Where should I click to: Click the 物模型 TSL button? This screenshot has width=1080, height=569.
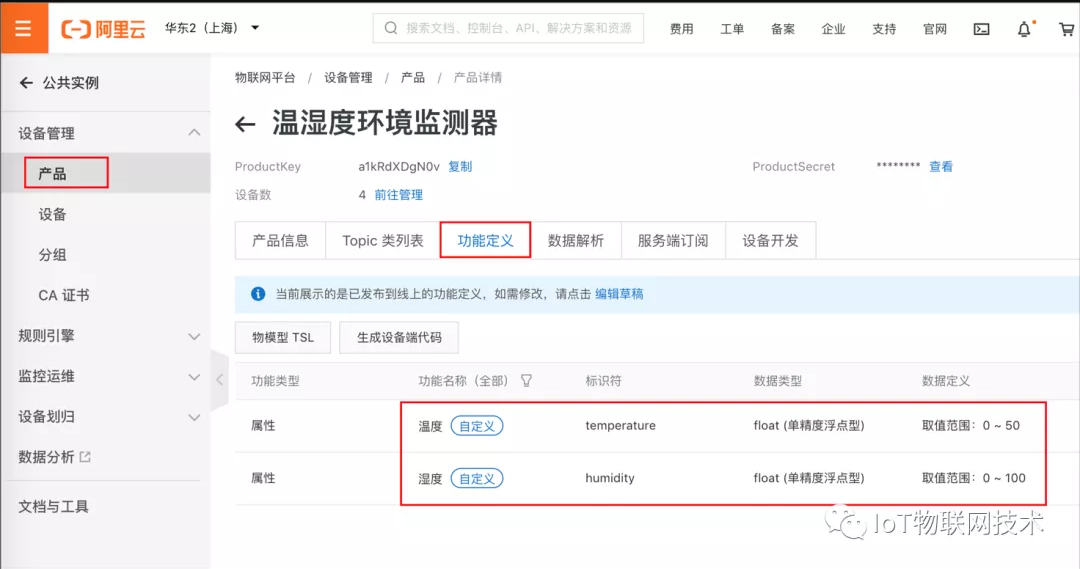coord(283,338)
